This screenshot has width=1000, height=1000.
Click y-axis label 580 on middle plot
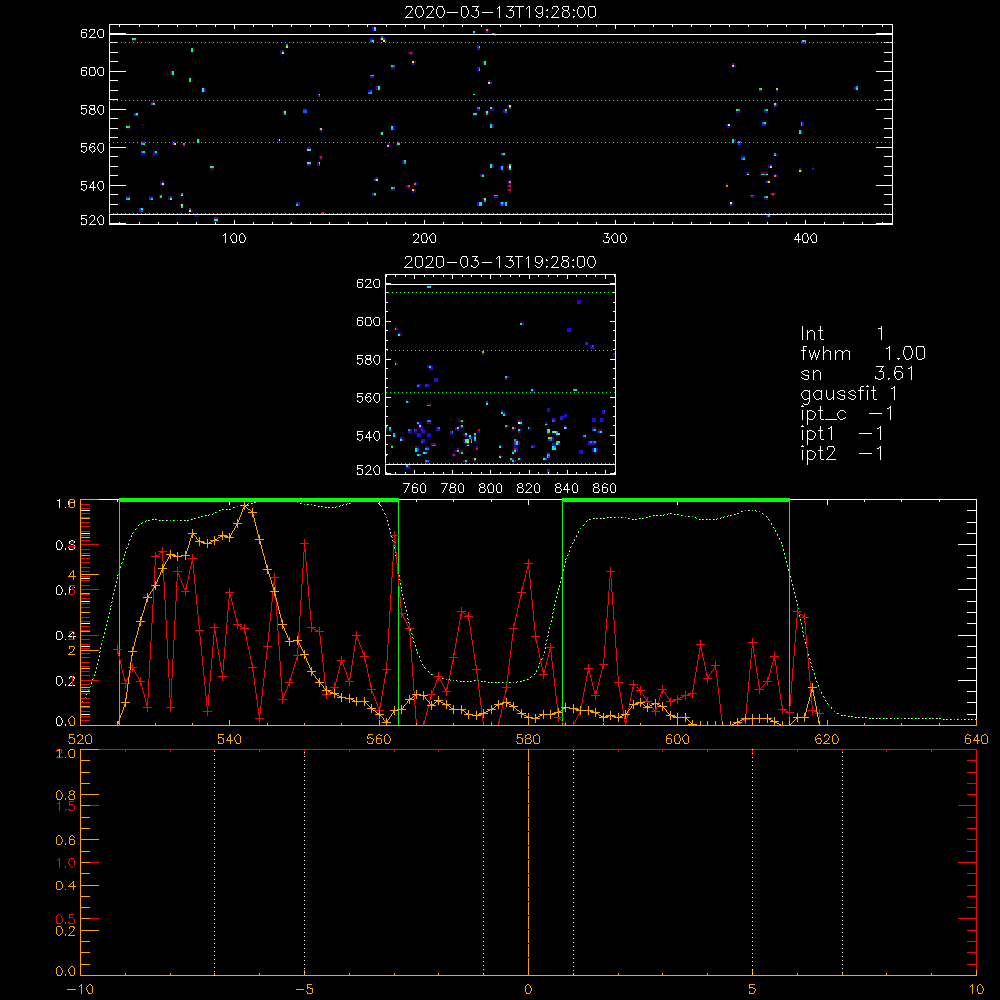pos(368,360)
